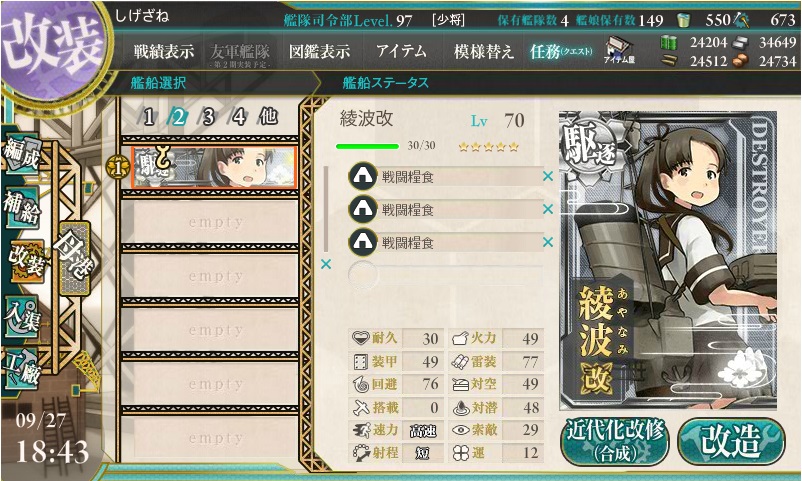Click first 戦闘糧食 onigiri equipment icon
This screenshot has height=481, width=802.
point(363,177)
